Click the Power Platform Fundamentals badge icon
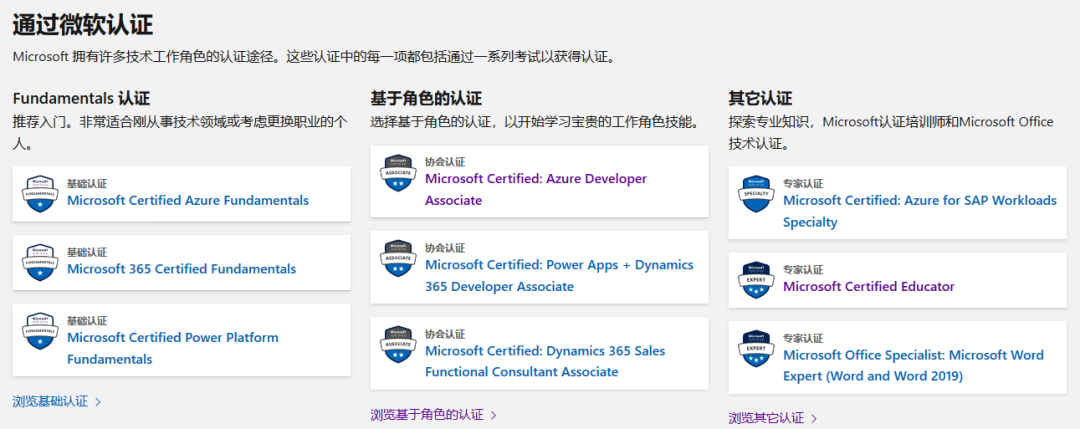This screenshot has width=1080, height=429. pyautogui.click(x=39, y=331)
